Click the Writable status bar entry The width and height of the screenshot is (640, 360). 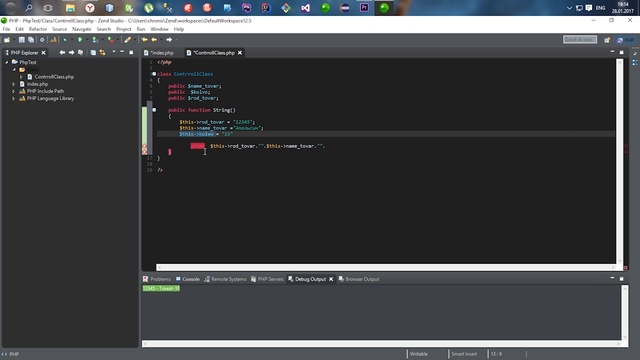coord(418,354)
